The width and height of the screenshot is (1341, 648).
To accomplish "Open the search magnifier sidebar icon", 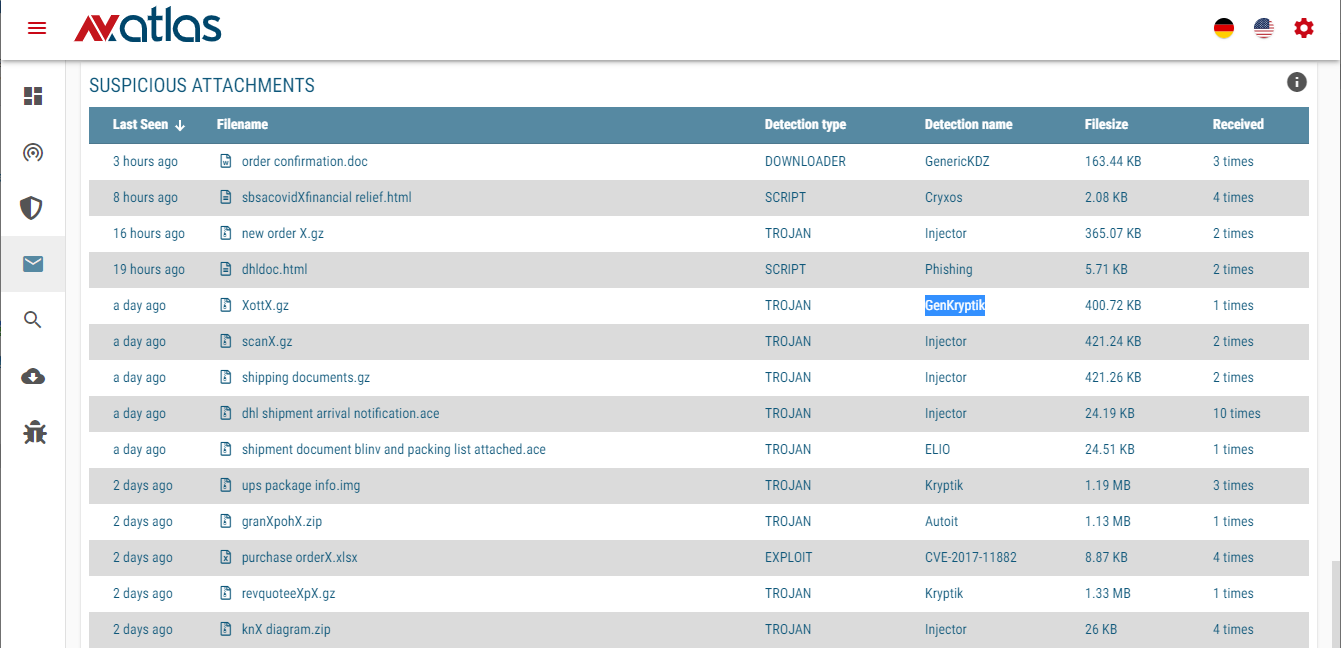I will 33,320.
